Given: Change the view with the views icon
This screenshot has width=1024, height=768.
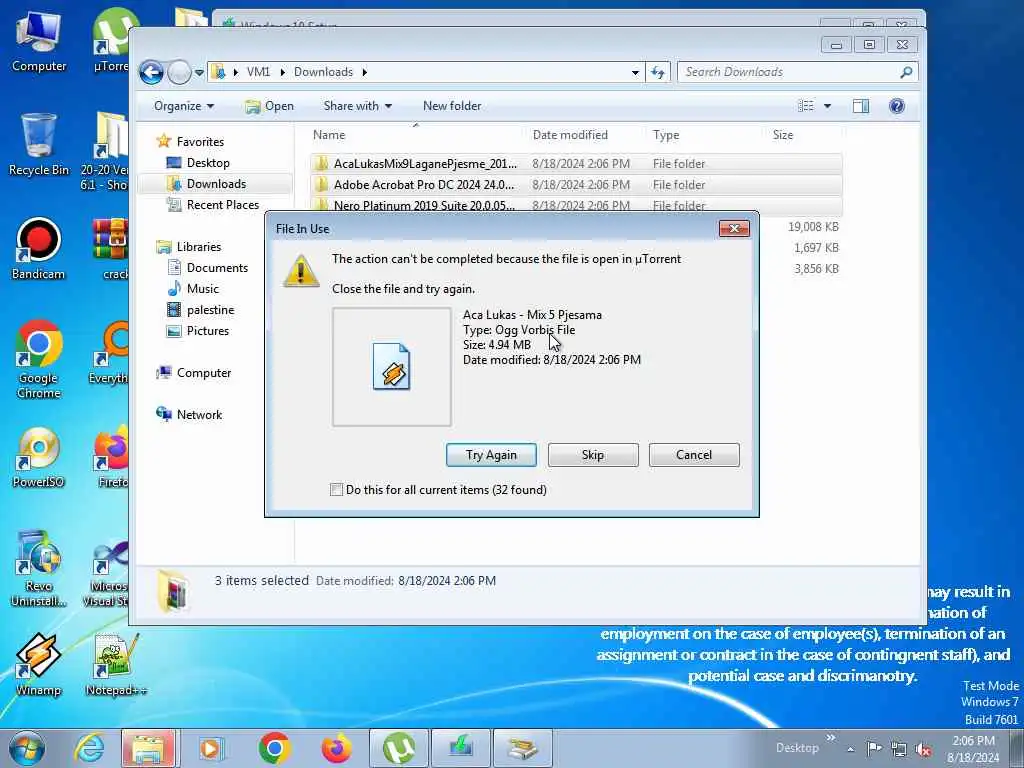Looking at the screenshot, I should (x=806, y=106).
